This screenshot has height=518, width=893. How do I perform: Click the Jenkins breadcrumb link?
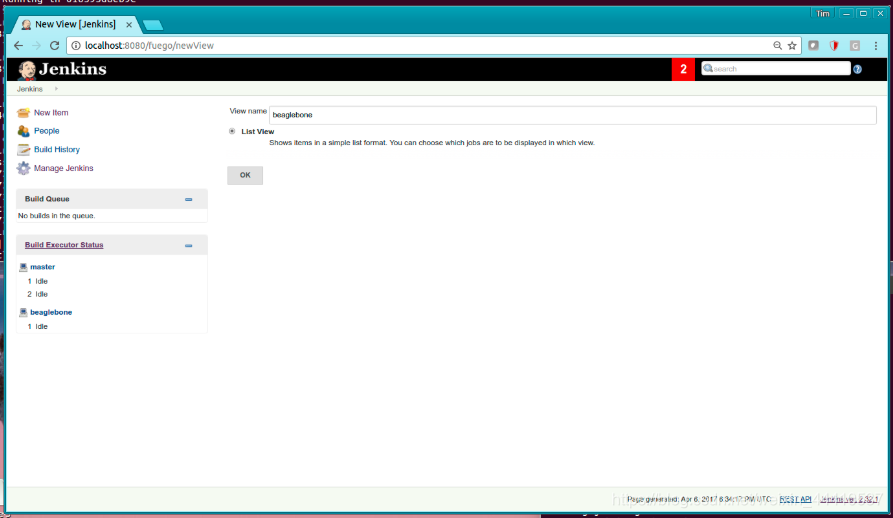pos(30,89)
